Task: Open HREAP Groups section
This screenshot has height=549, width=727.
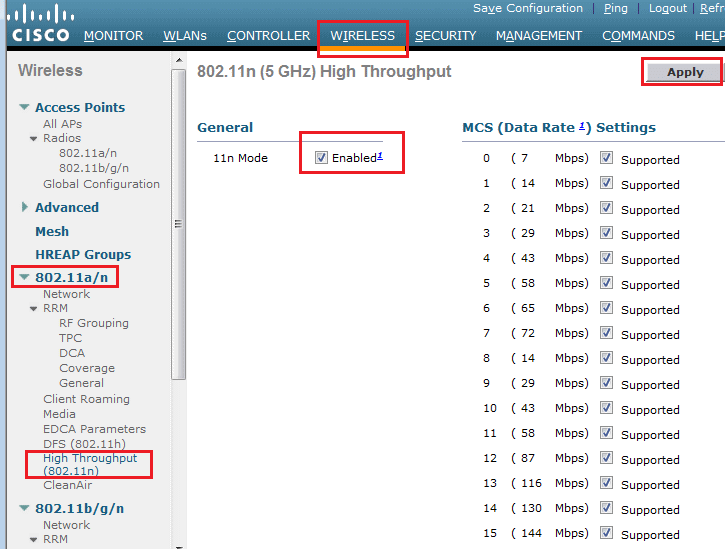Action: point(83,254)
